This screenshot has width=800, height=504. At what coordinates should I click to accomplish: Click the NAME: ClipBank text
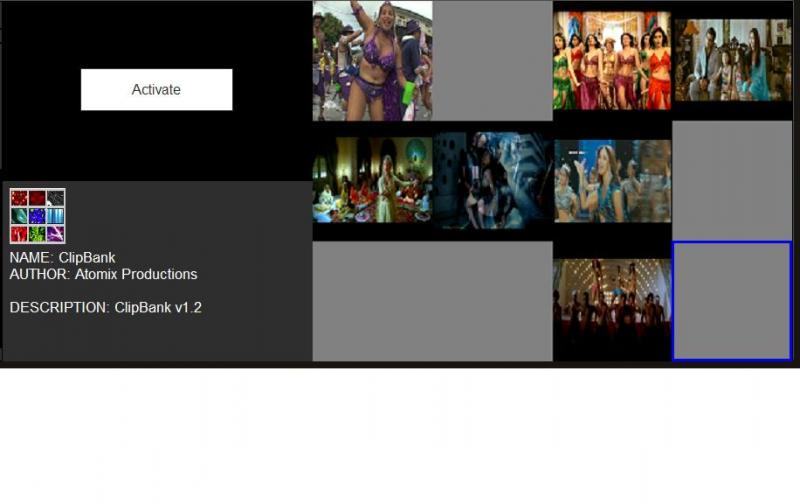pyautogui.click(x=62, y=258)
